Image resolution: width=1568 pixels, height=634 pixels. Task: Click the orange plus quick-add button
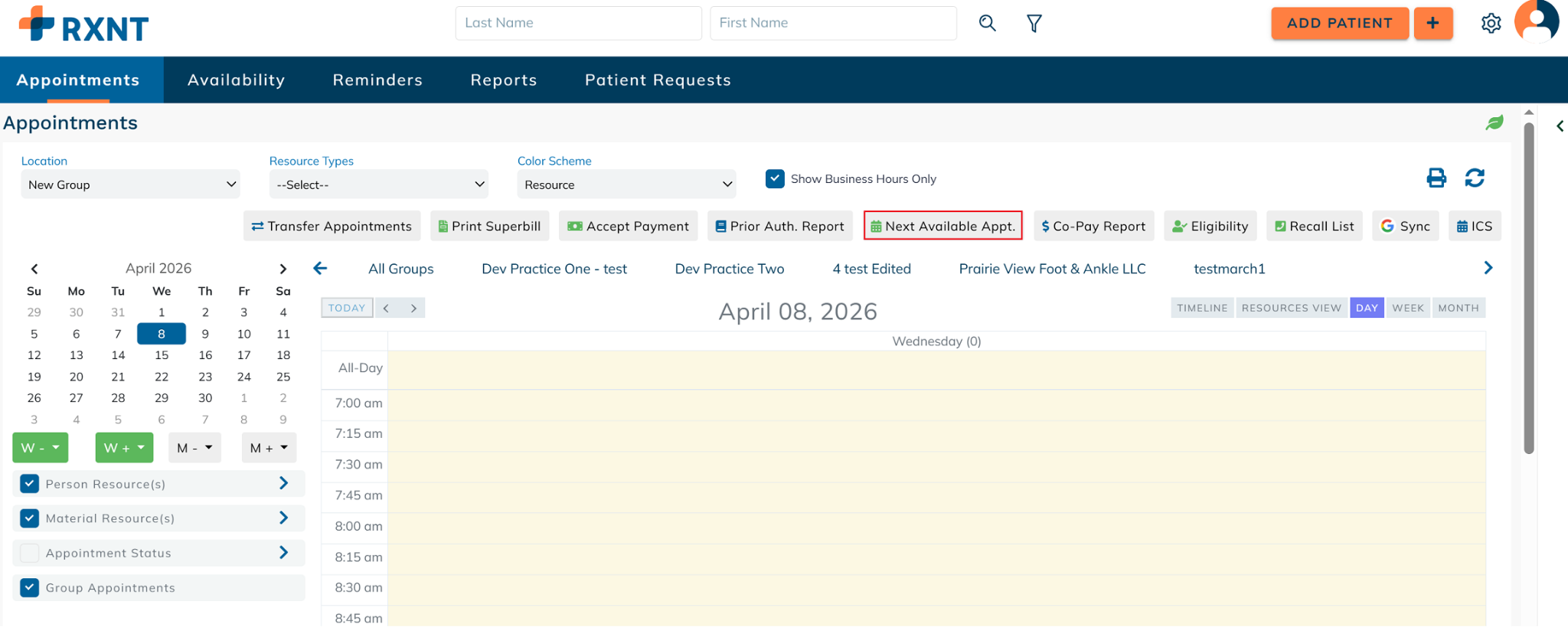click(1432, 24)
